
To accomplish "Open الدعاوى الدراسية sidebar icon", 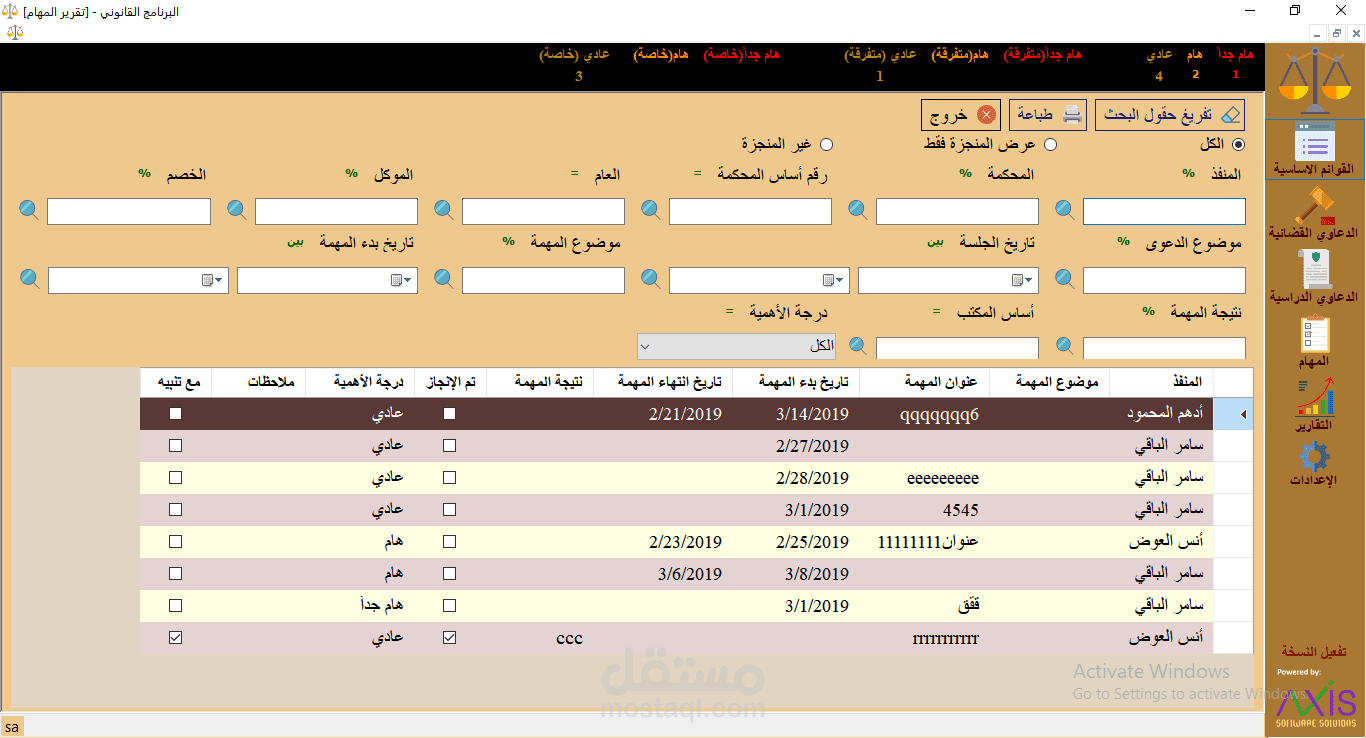I will (1314, 276).
